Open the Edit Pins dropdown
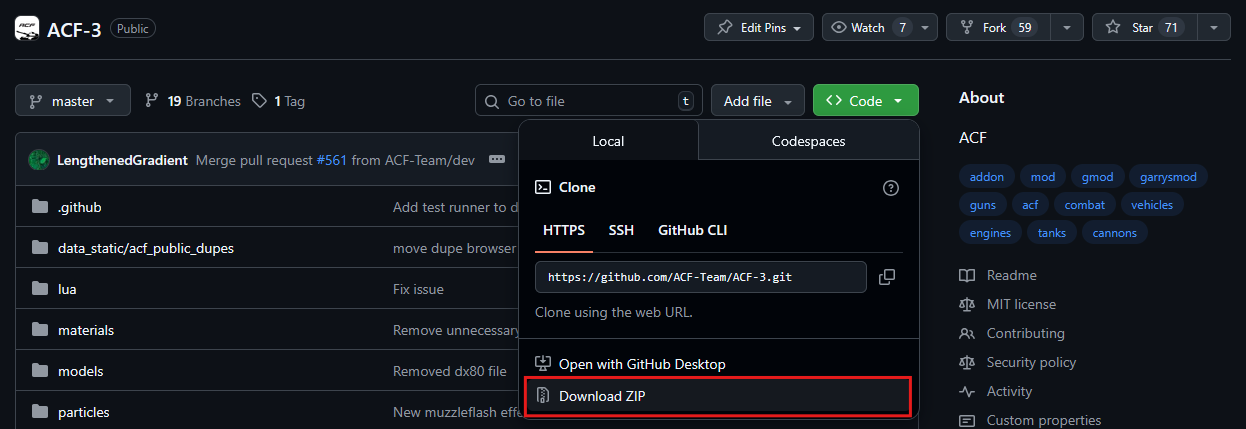 759,28
